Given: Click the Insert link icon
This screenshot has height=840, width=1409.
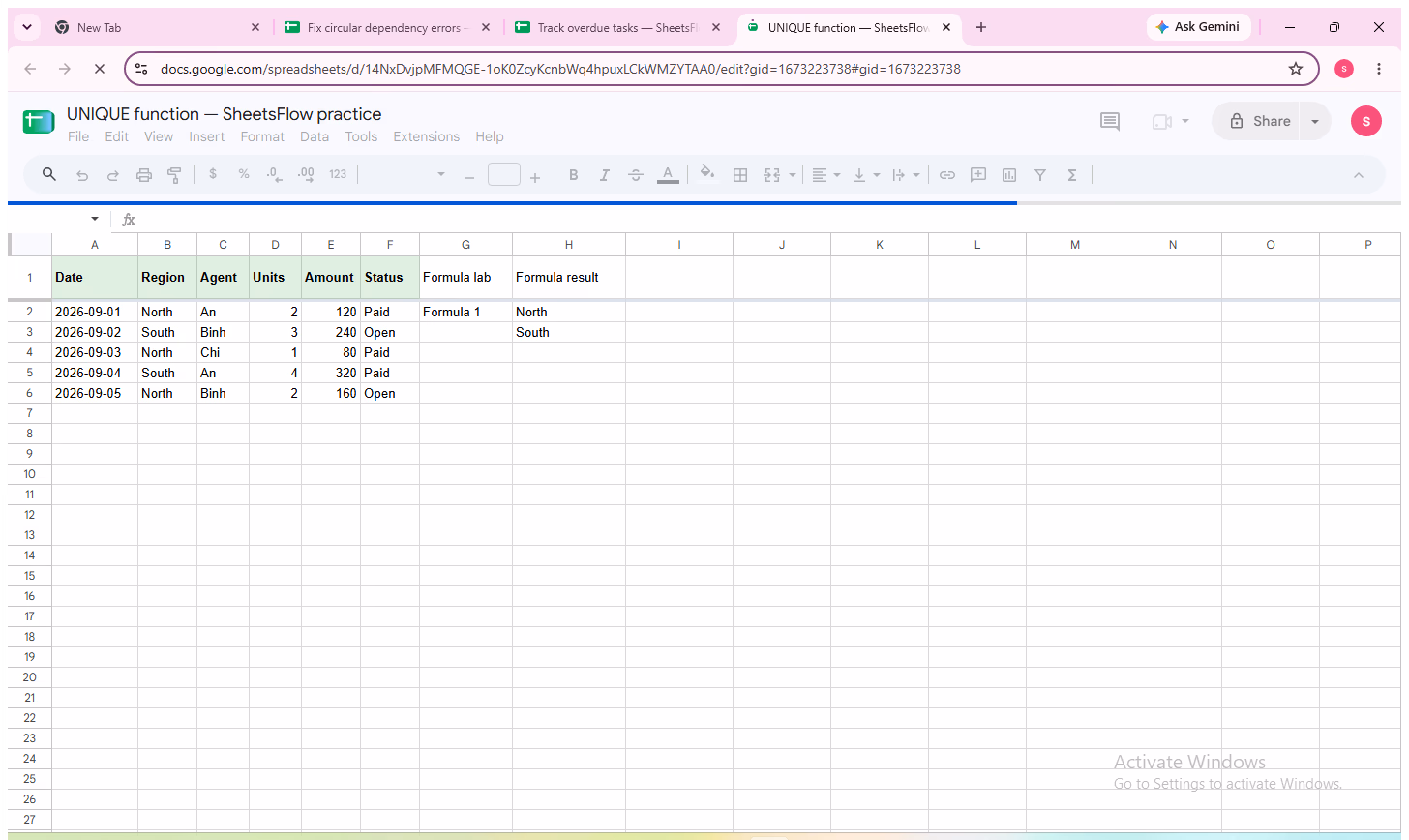Looking at the screenshot, I should 947,175.
